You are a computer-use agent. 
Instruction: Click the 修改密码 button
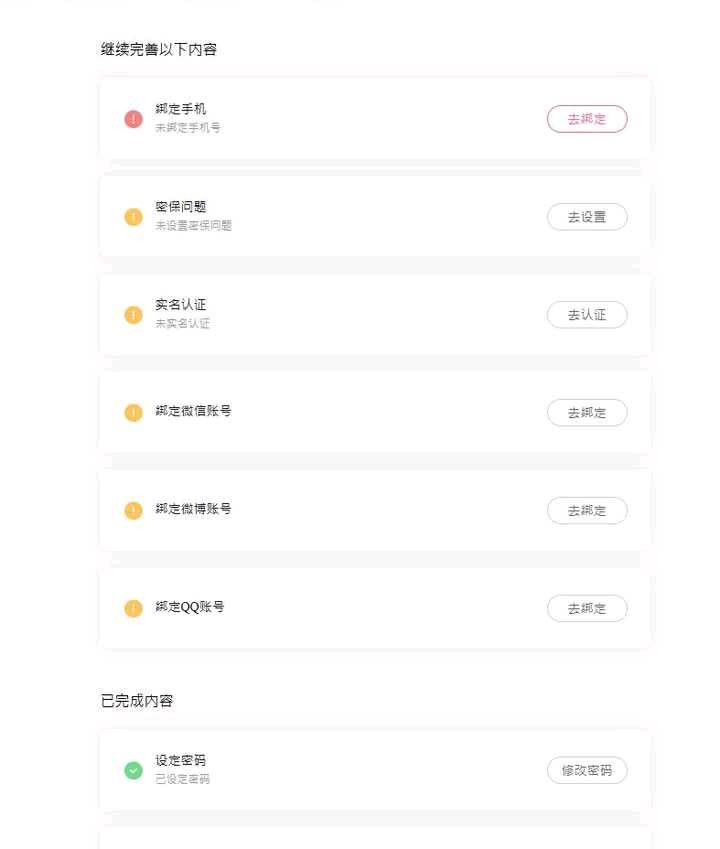click(587, 770)
